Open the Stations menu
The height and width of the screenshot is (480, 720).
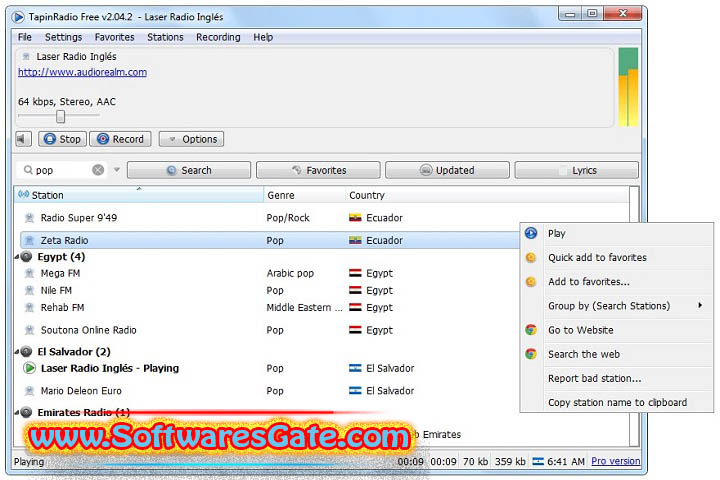(165, 37)
